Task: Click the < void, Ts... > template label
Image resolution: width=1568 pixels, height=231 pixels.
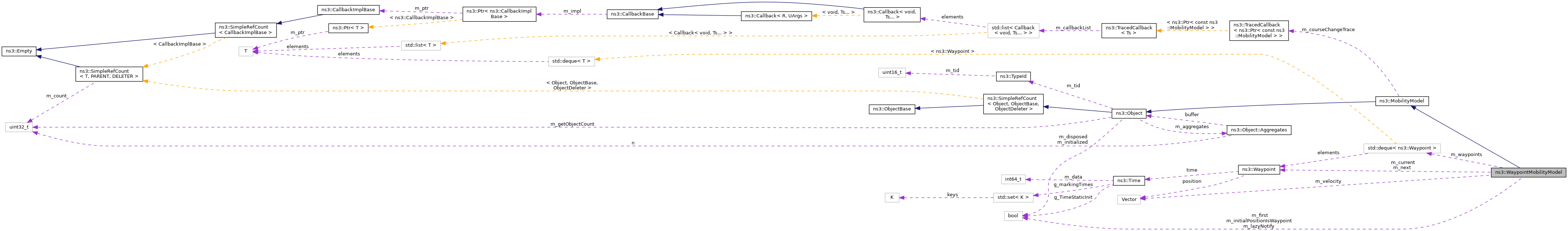Action: point(838,12)
